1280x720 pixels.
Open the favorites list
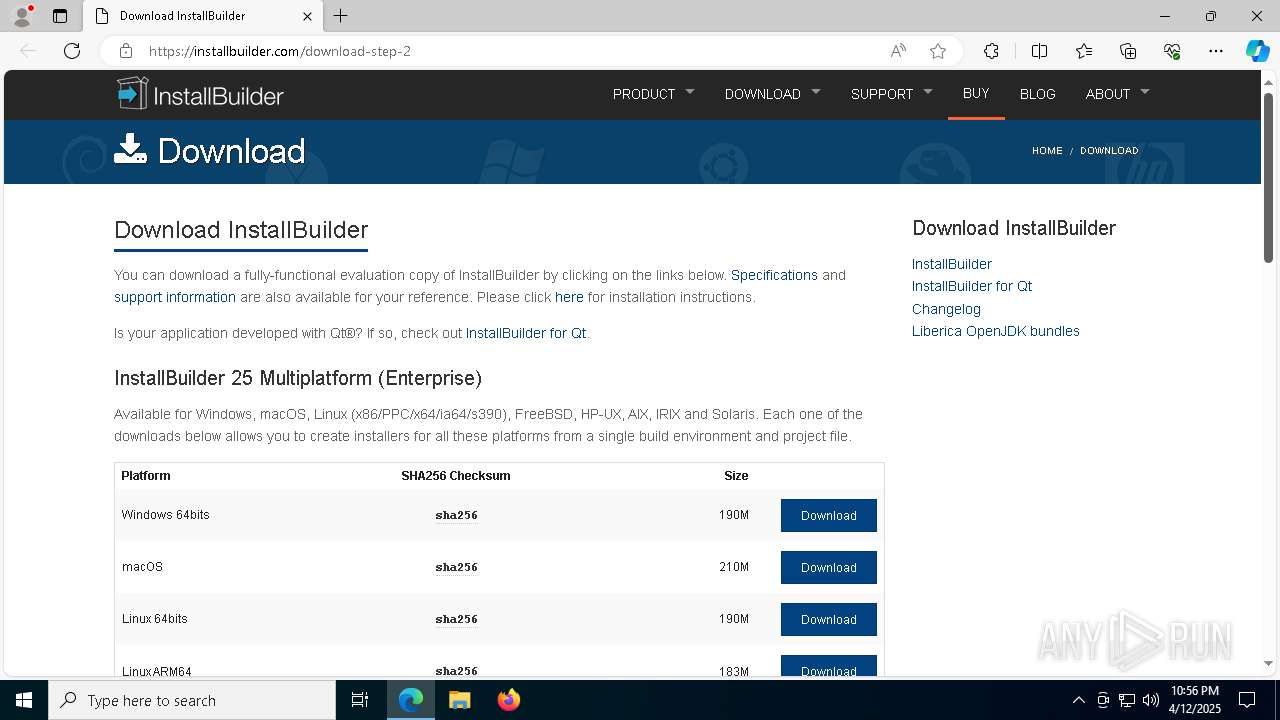[1084, 51]
